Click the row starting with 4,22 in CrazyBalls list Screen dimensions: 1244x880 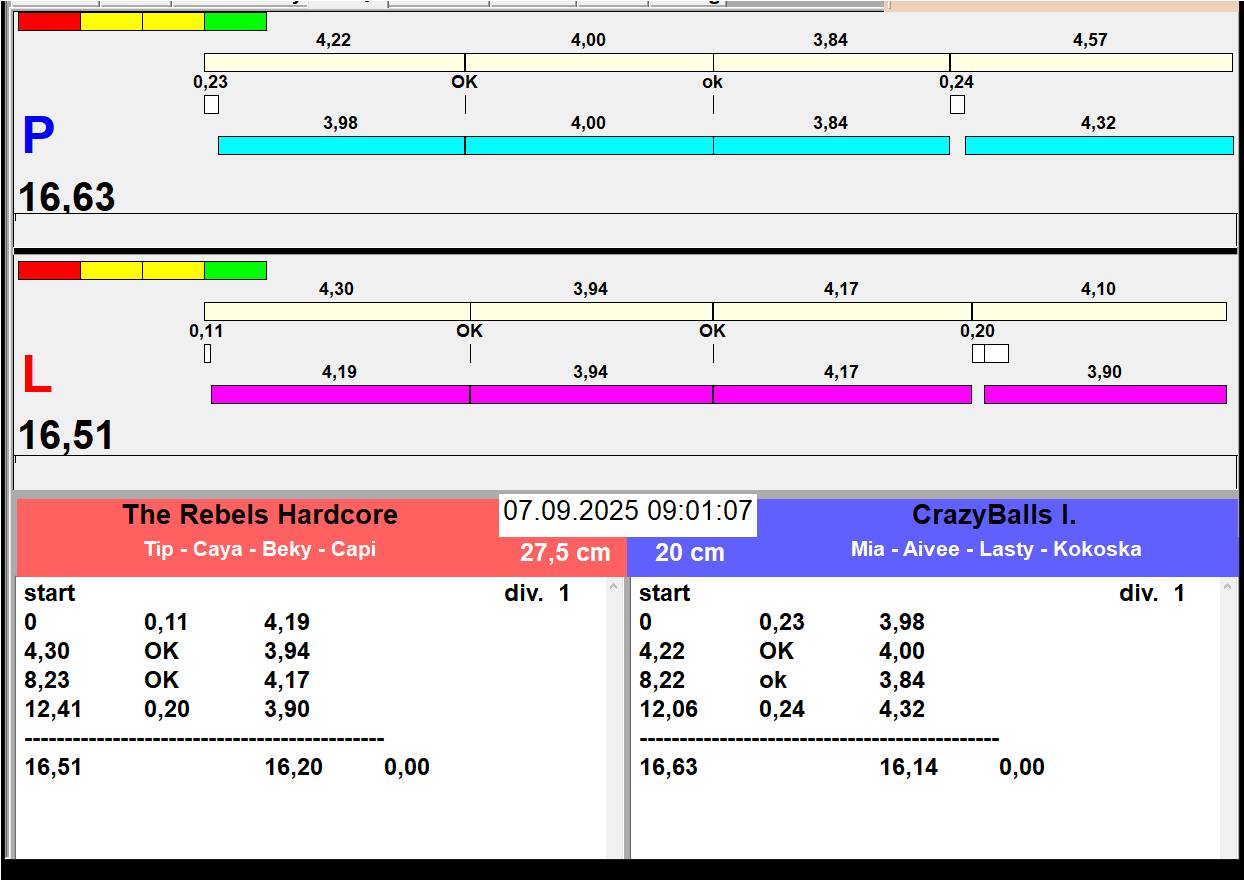782,651
